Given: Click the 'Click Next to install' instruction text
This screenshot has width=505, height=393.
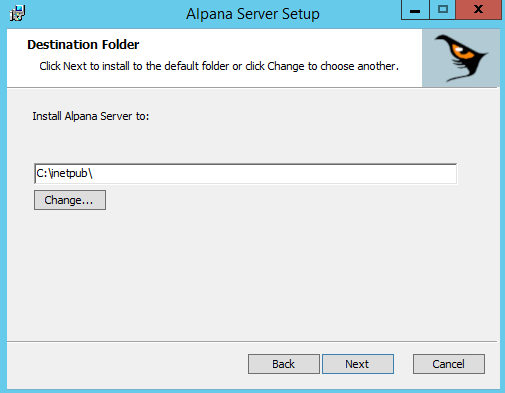Looking at the screenshot, I should [219, 66].
